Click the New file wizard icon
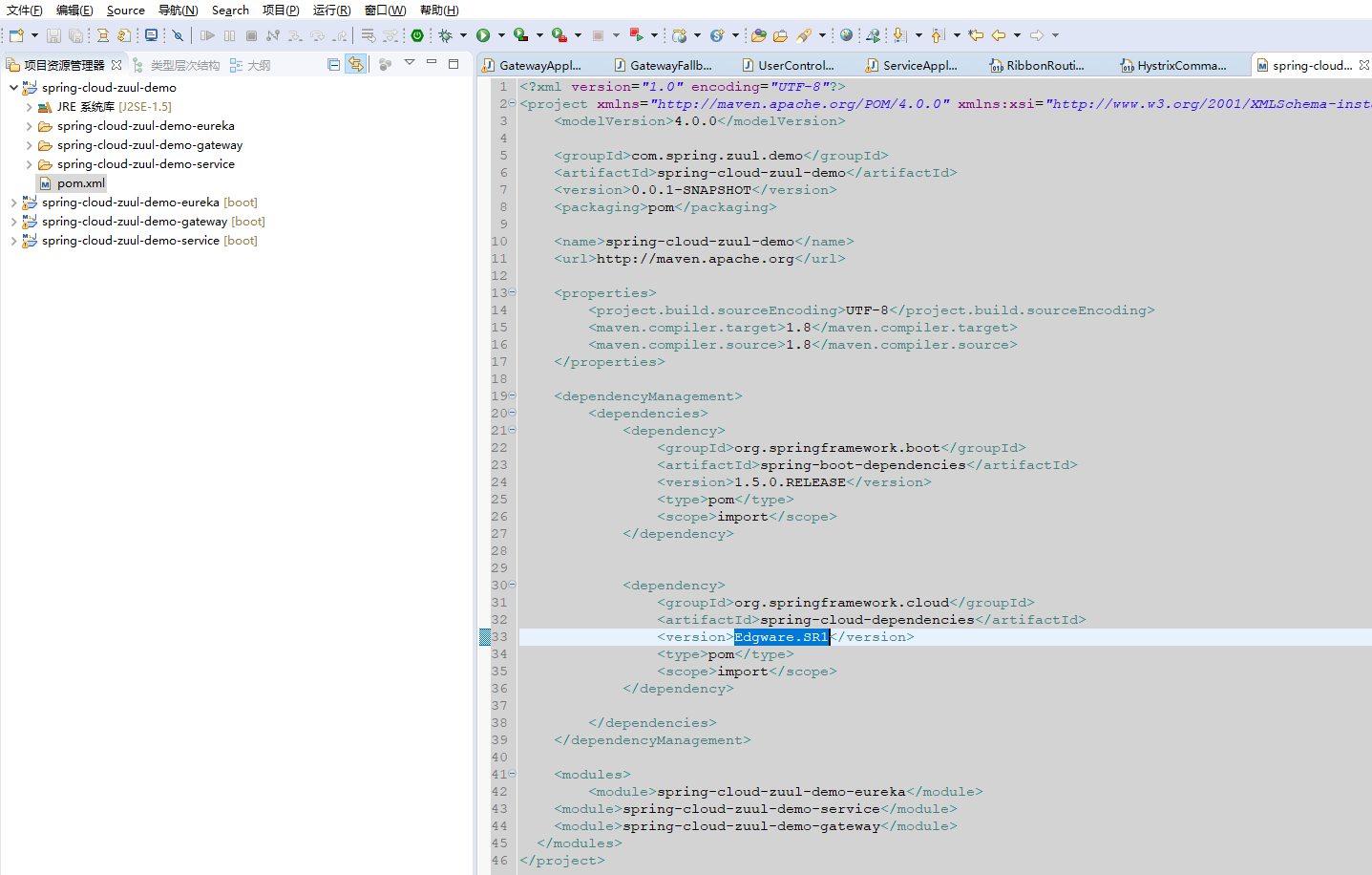The height and width of the screenshot is (875, 1372). pyautogui.click(x=16, y=35)
